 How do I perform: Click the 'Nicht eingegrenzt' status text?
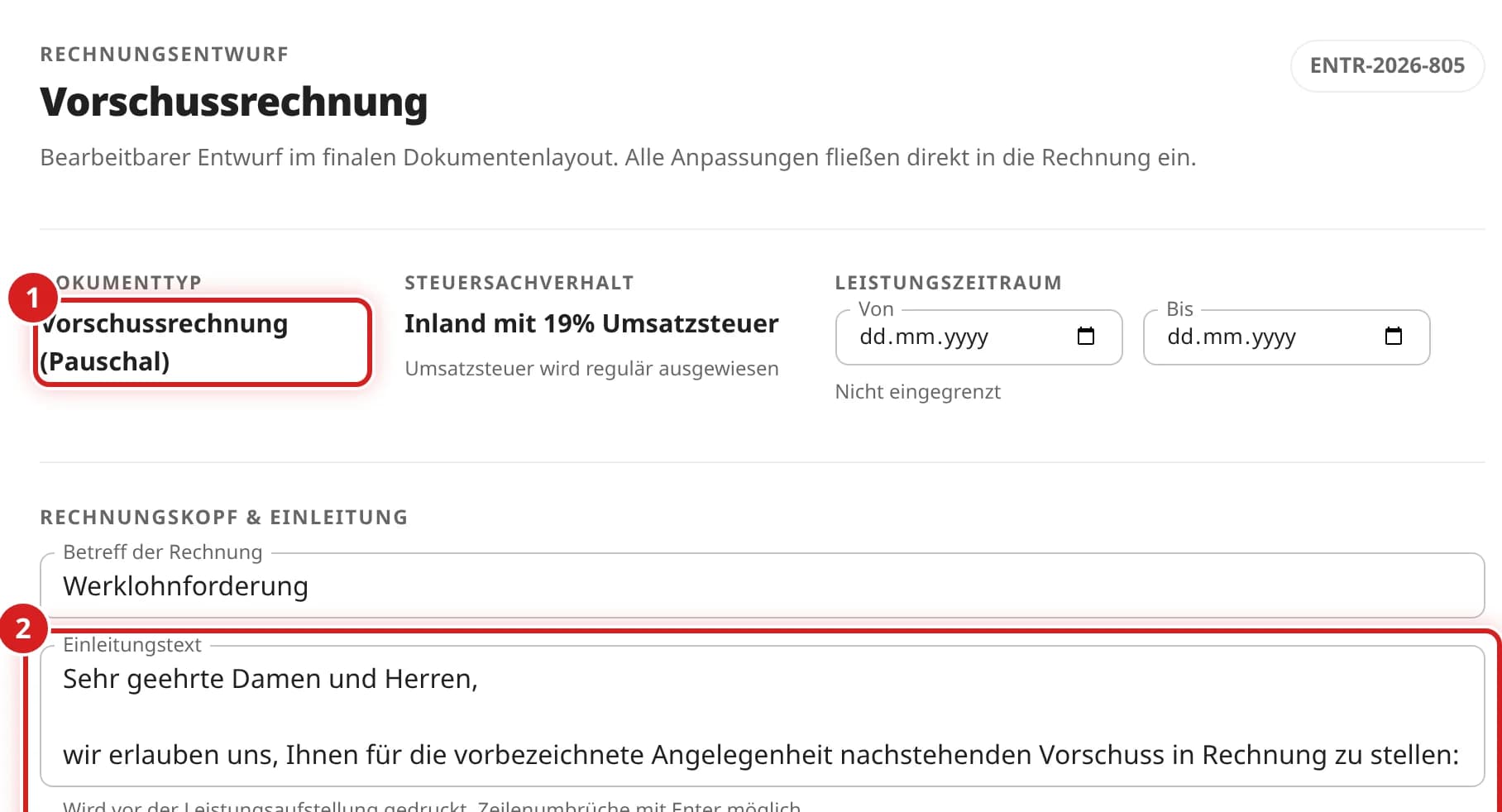click(918, 392)
